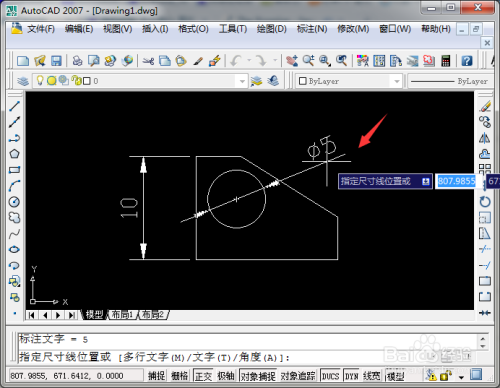Click the Redo arrow
The image size is (500, 388).
(x=261, y=61)
